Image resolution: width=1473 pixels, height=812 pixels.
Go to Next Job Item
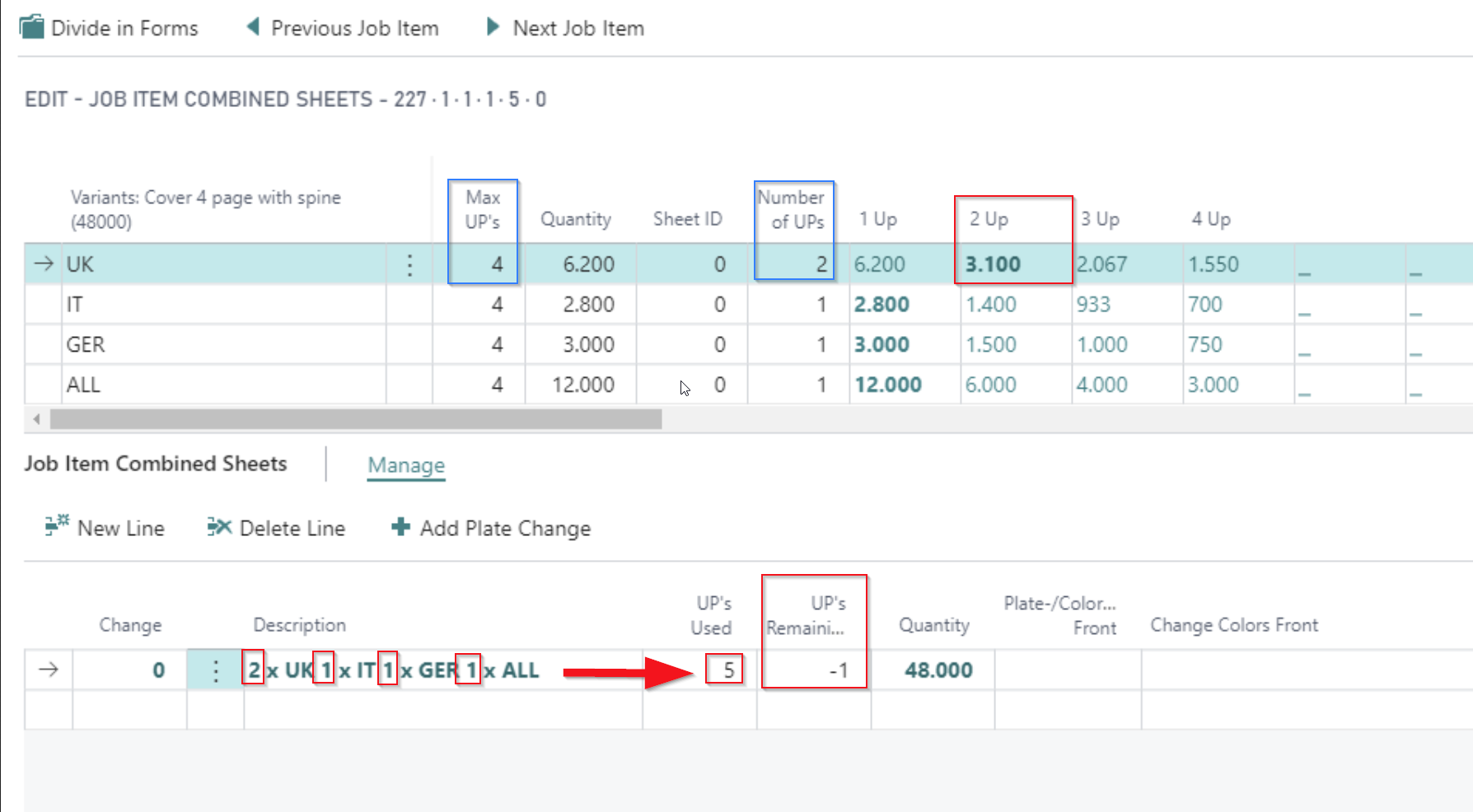tap(578, 28)
